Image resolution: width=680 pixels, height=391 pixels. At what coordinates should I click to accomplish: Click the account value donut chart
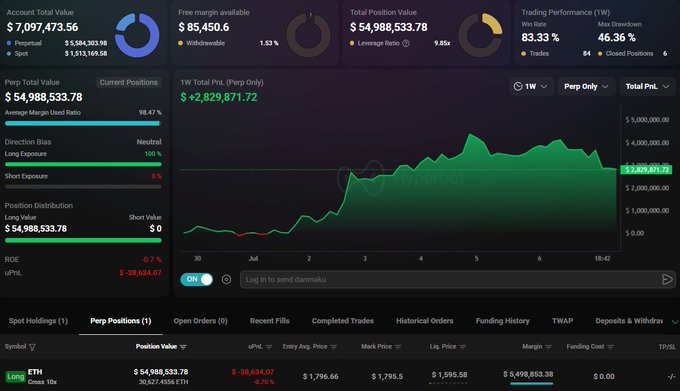click(137, 35)
